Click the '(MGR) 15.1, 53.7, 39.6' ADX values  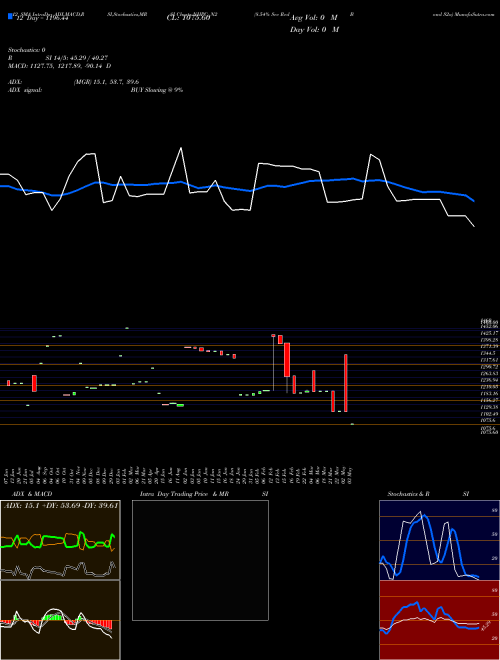[x=106, y=82]
